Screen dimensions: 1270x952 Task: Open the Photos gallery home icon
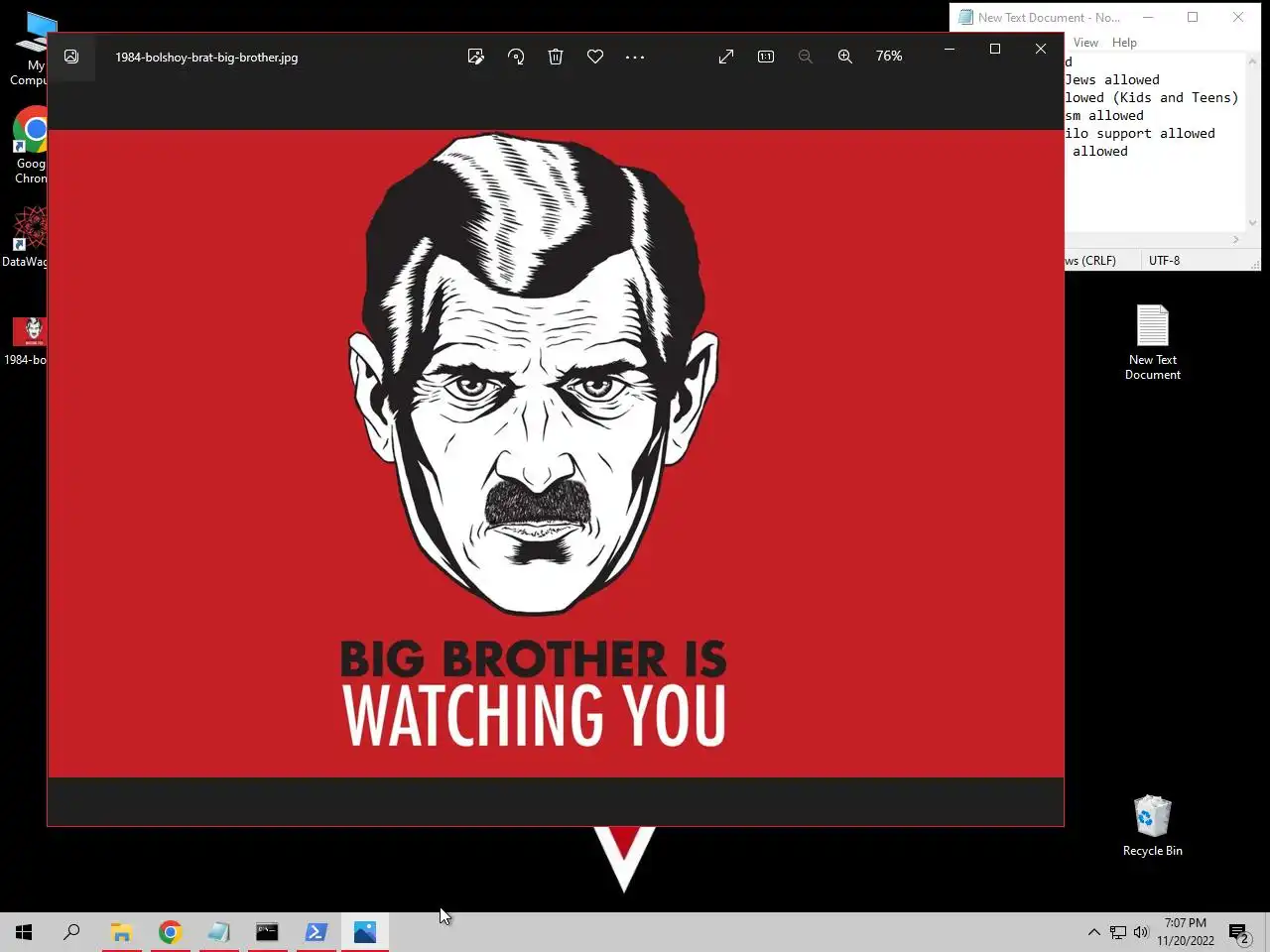coord(71,57)
